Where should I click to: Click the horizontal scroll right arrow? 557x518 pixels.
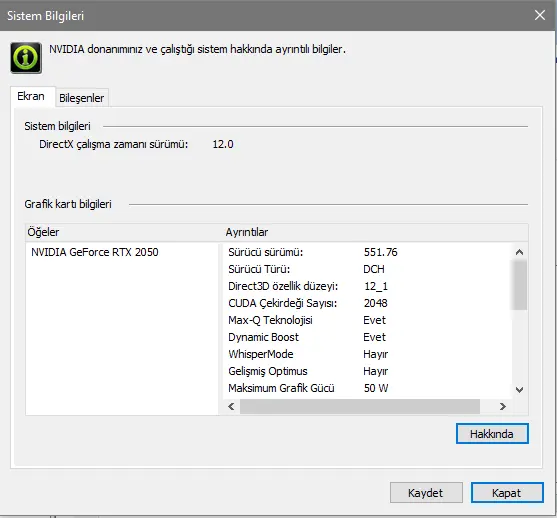point(503,406)
